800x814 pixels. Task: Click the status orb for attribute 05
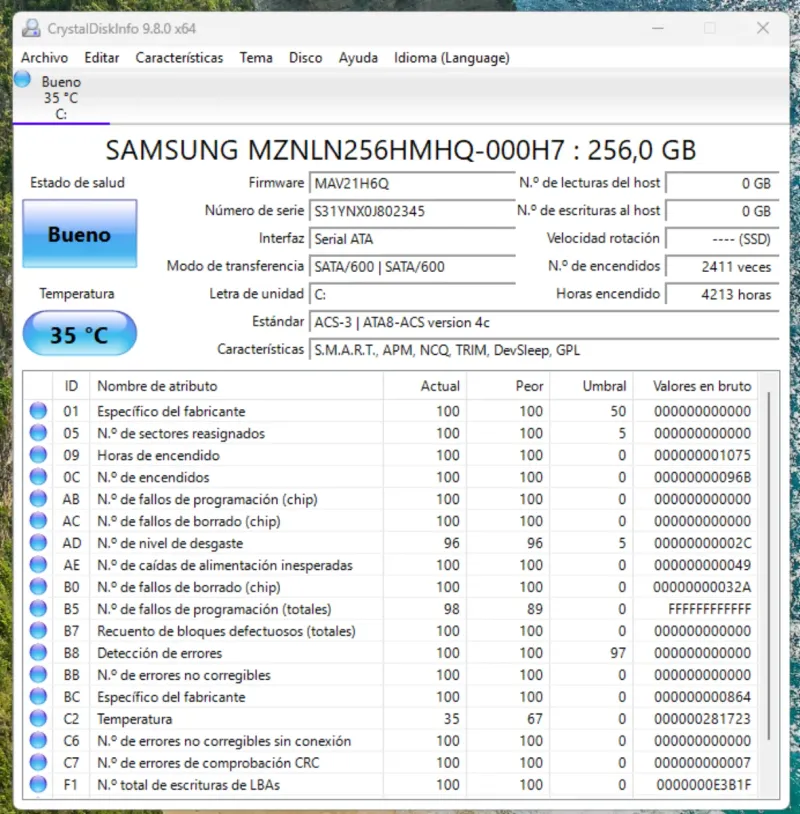pyautogui.click(x=38, y=432)
